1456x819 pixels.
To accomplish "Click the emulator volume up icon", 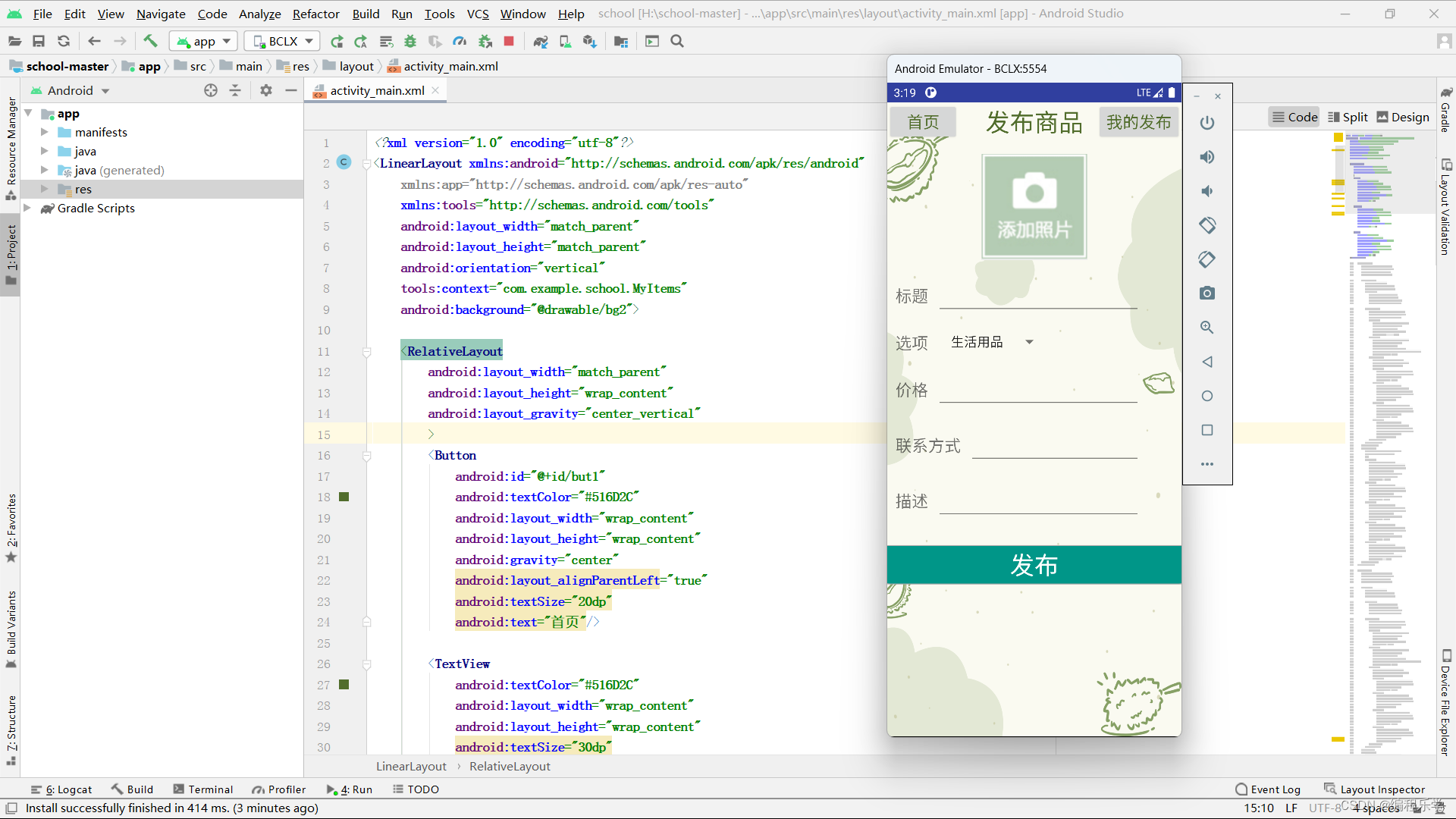I will (x=1207, y=157).
